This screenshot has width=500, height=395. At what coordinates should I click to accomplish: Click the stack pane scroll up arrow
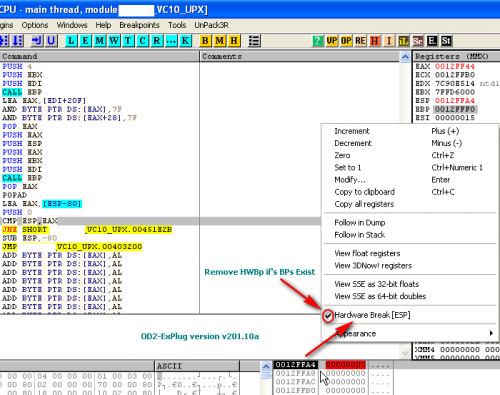266,367
